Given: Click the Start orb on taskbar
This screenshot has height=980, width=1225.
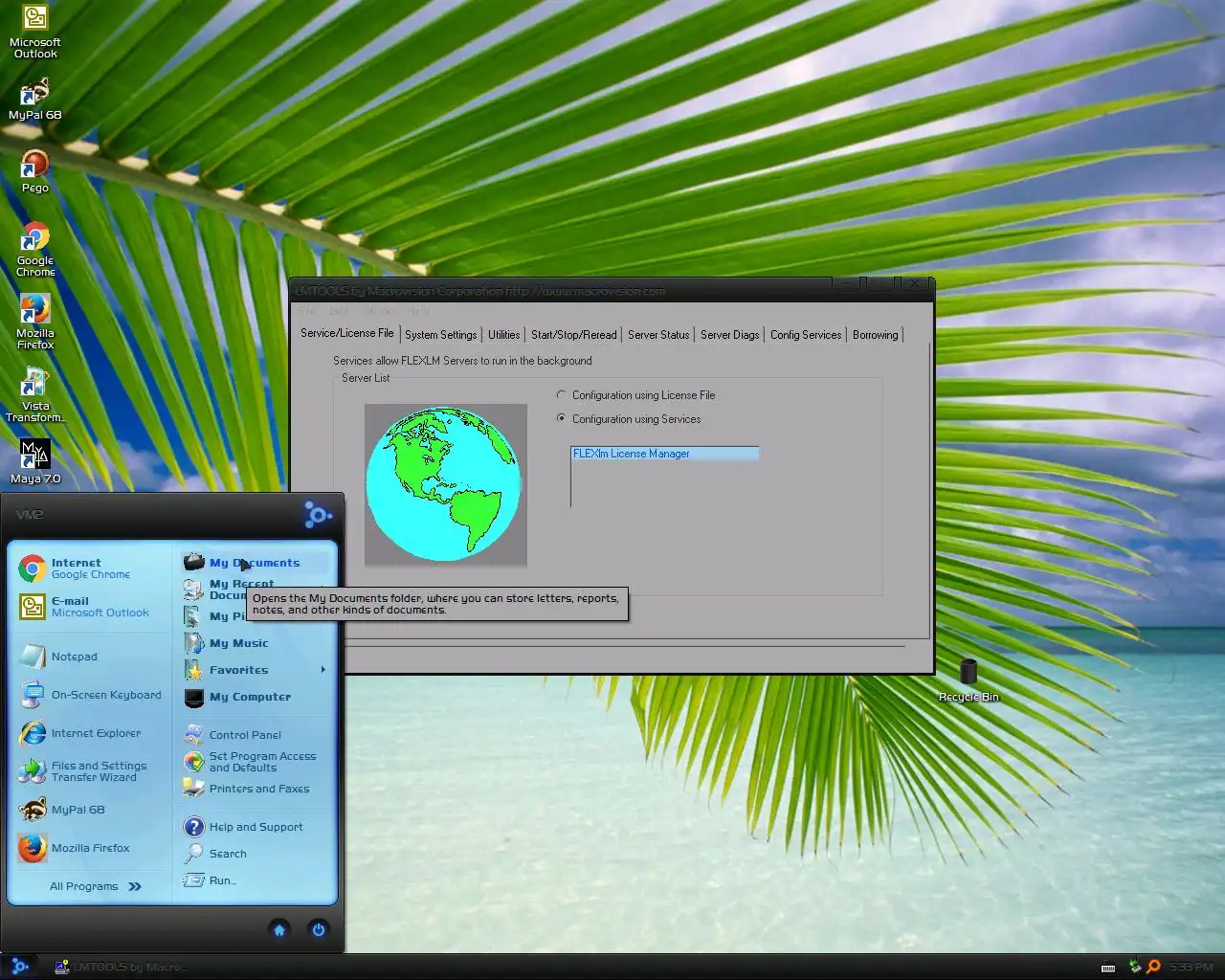Looking at the screenshot, I should coord(19,967).
